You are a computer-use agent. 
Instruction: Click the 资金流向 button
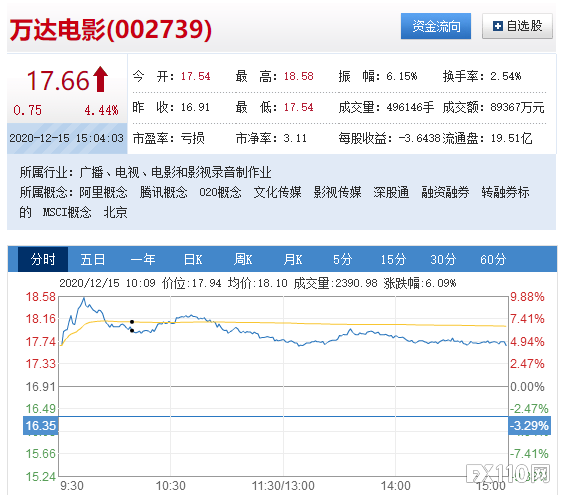pyautogui.click(x=436, y=26)
